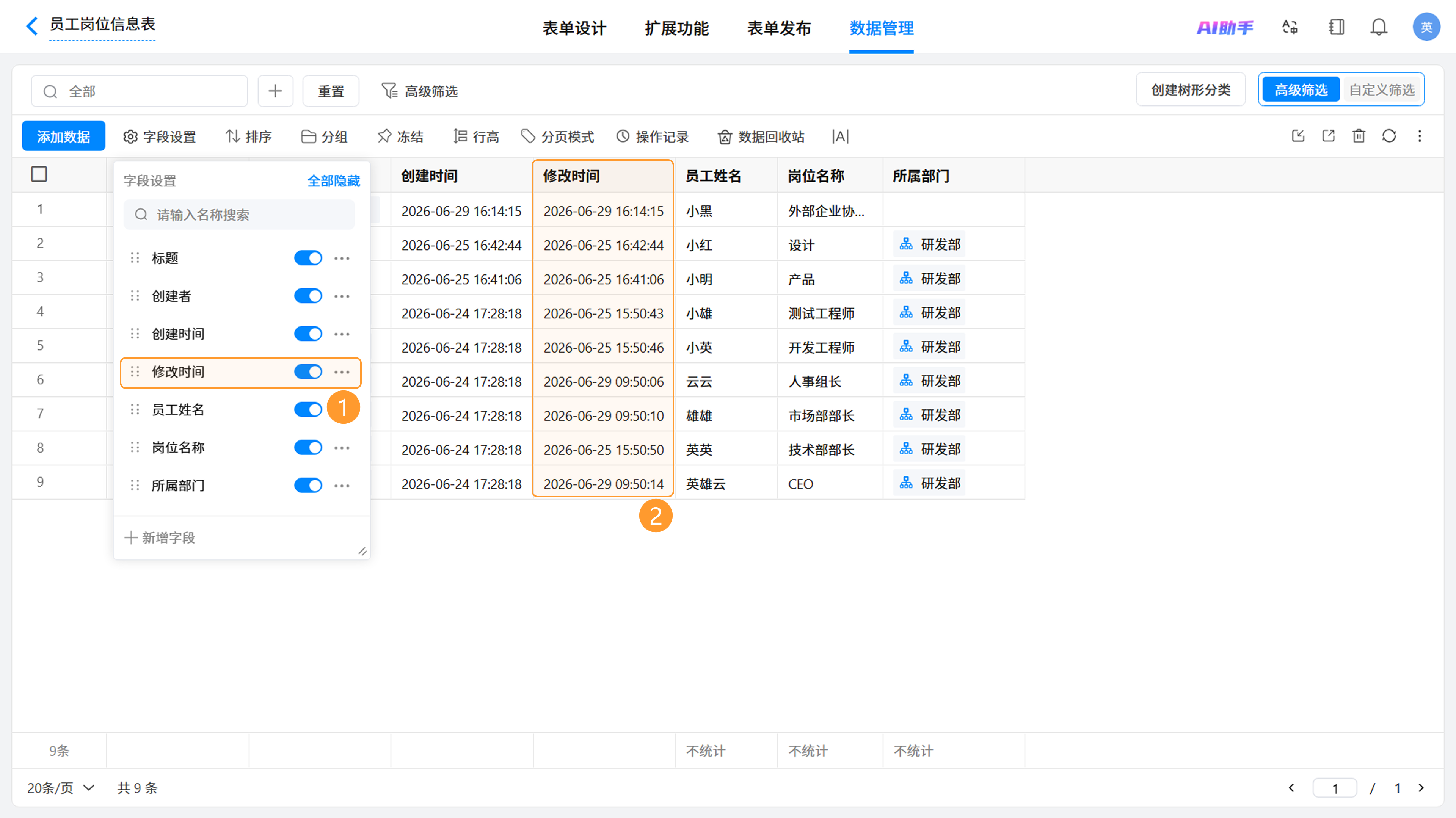The width and height of the screenshot is (1456, 818).
Task: Open more options for 岗位名称 field
Action: (342, 447)
